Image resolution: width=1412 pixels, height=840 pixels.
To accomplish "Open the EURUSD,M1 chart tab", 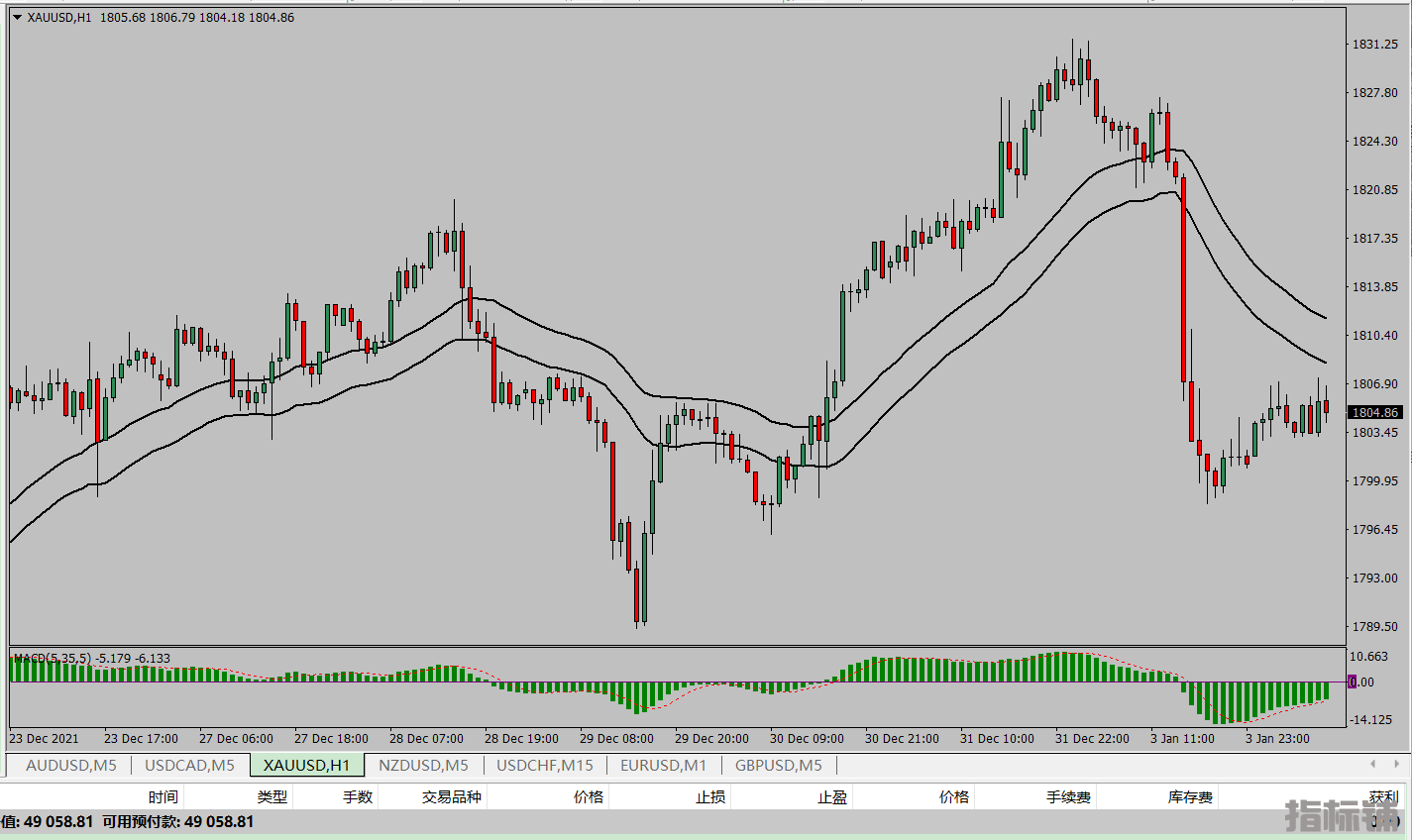I will coord(663,765).
